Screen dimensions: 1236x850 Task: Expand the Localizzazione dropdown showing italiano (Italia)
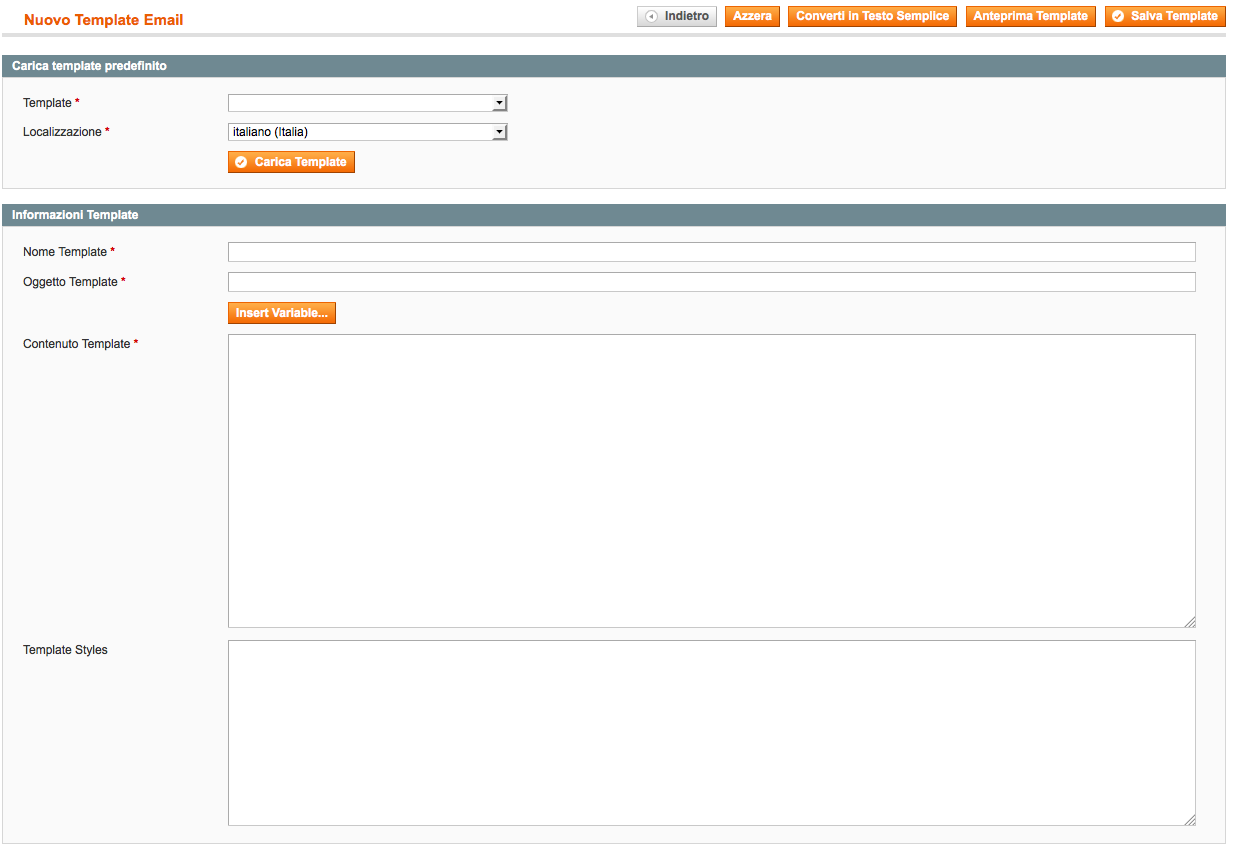point(367,132)
